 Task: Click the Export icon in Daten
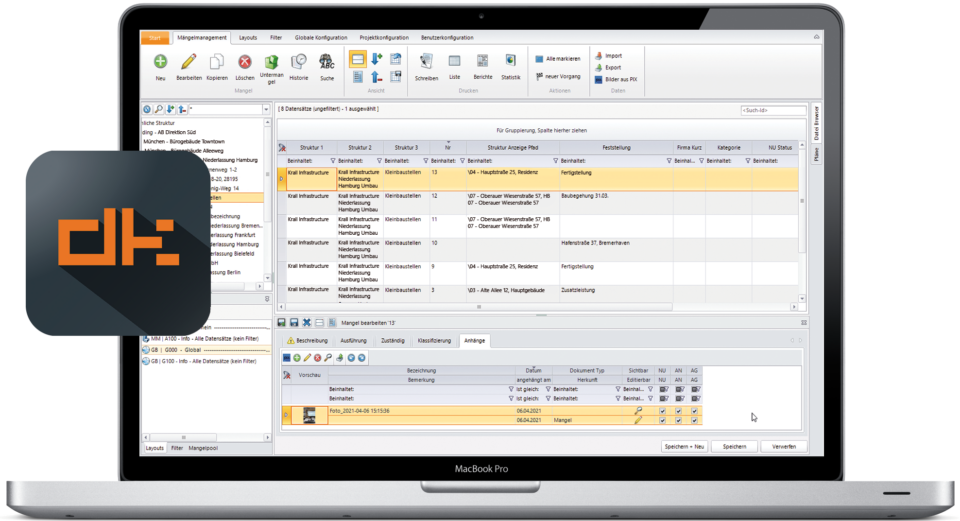[x=599, y=67]
